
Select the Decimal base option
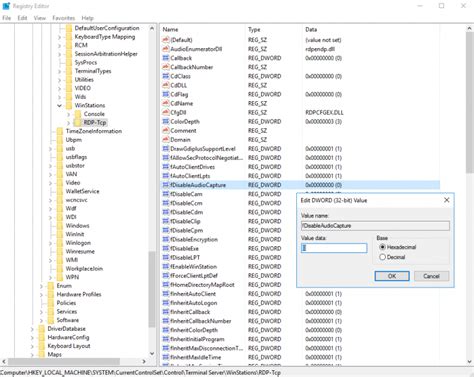(382, 257)
